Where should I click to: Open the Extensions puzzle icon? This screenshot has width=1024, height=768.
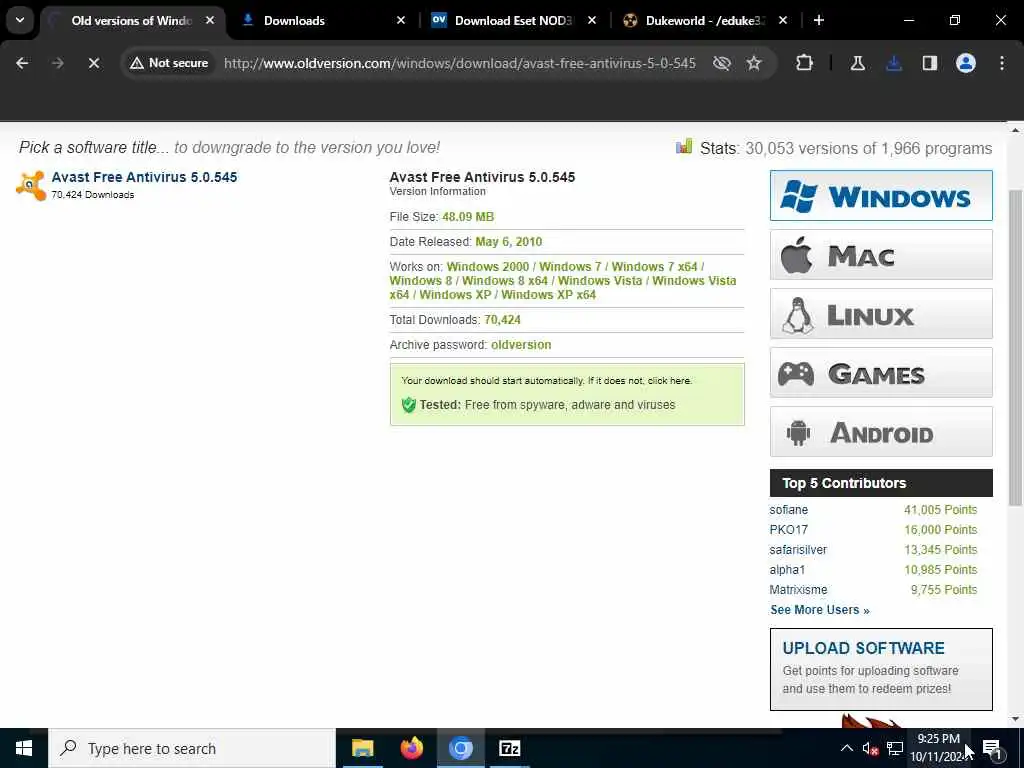[x=805, y=63]
